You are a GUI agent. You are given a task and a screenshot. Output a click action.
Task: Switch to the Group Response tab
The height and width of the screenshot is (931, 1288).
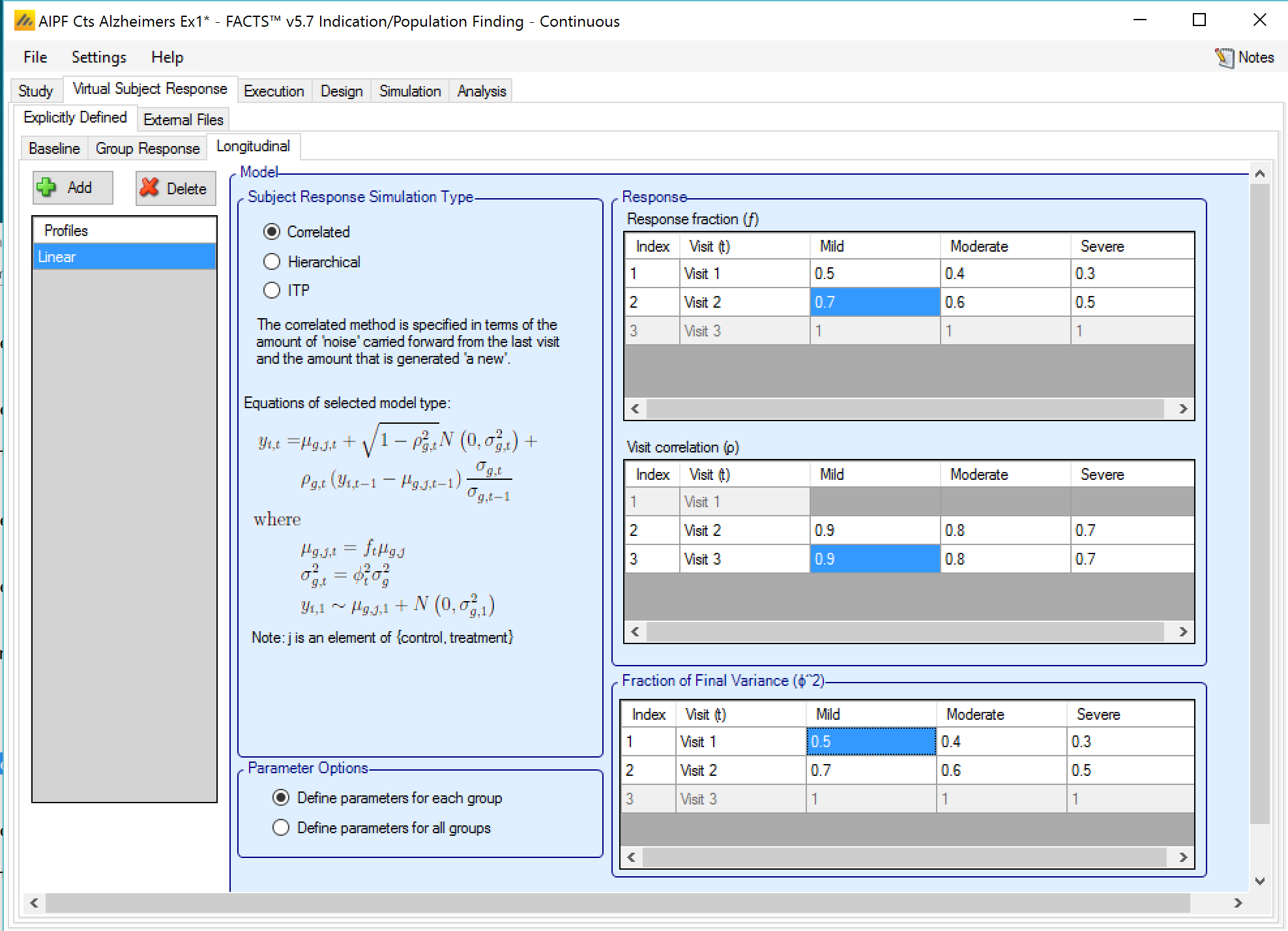147,149
